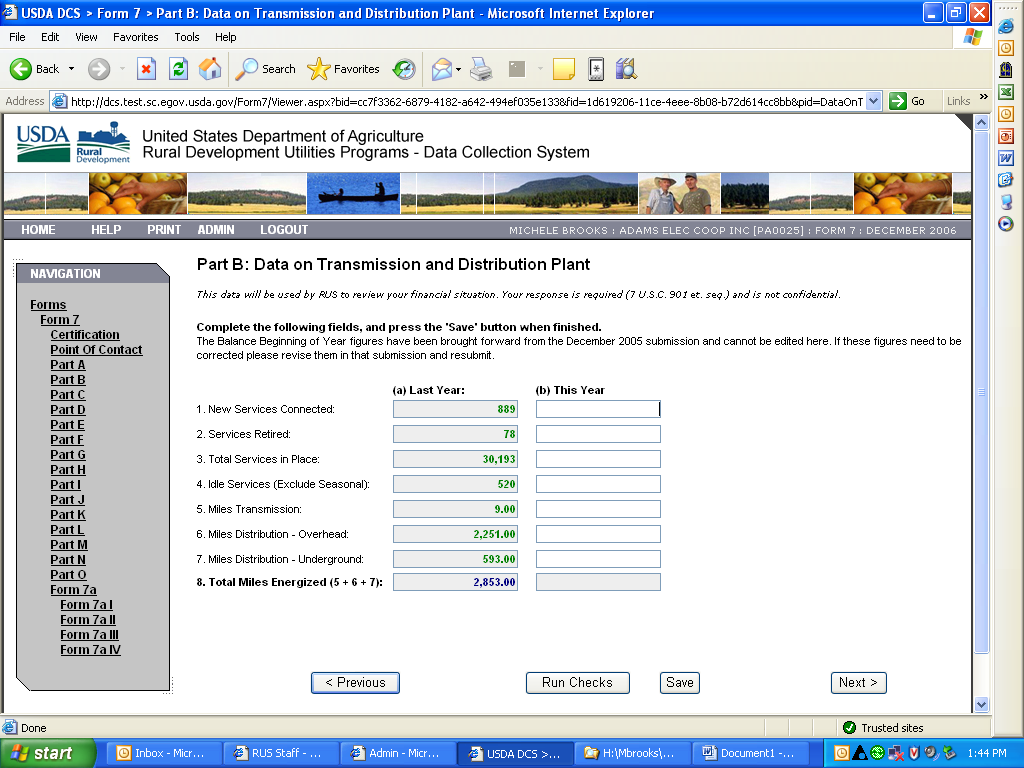The image size is (1024, 768).
Task: Open the Back button history dropdown arrow
Action: tap(71, 69)
